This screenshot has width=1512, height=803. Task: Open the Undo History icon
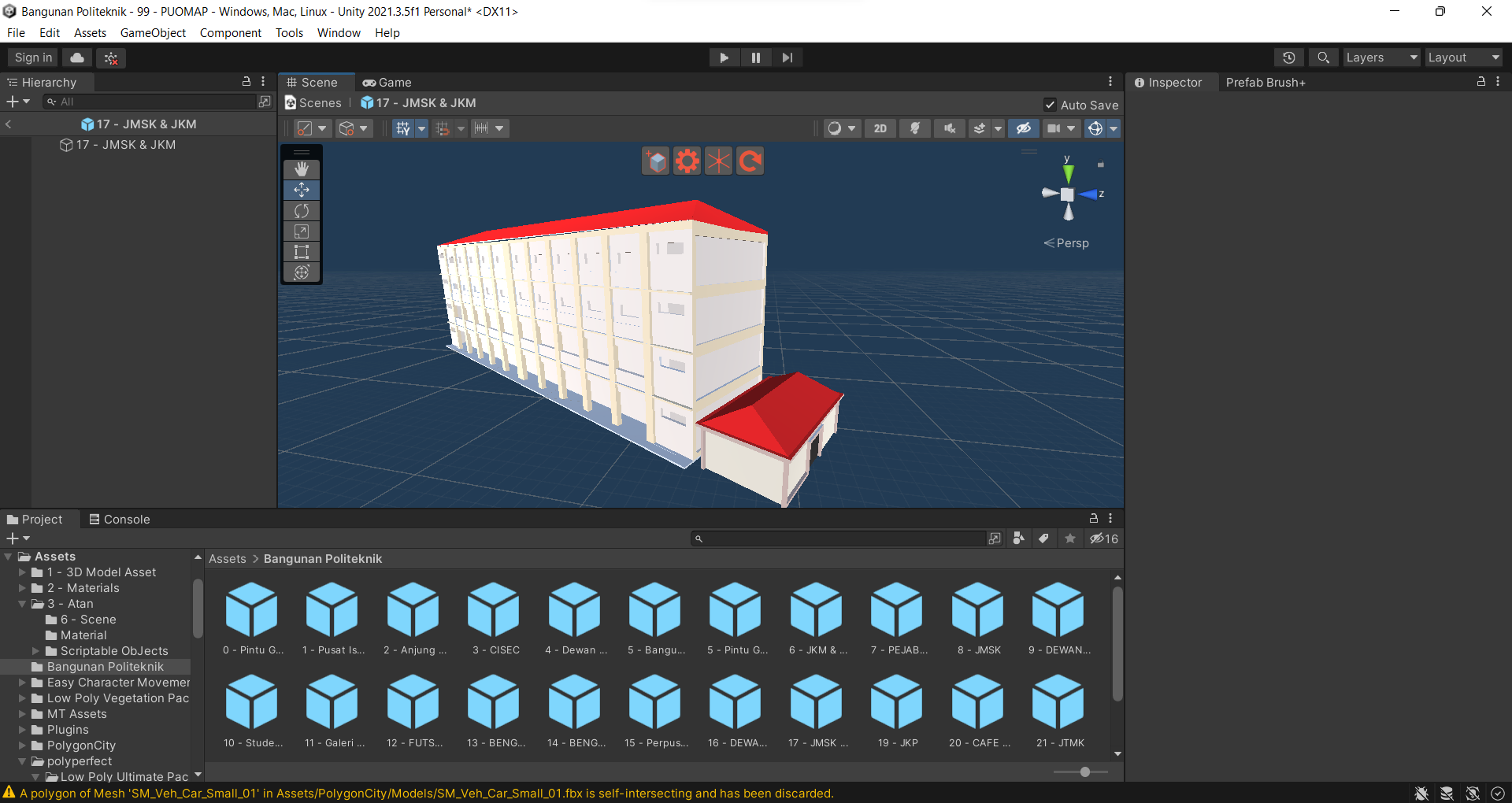click(1288, 57)
